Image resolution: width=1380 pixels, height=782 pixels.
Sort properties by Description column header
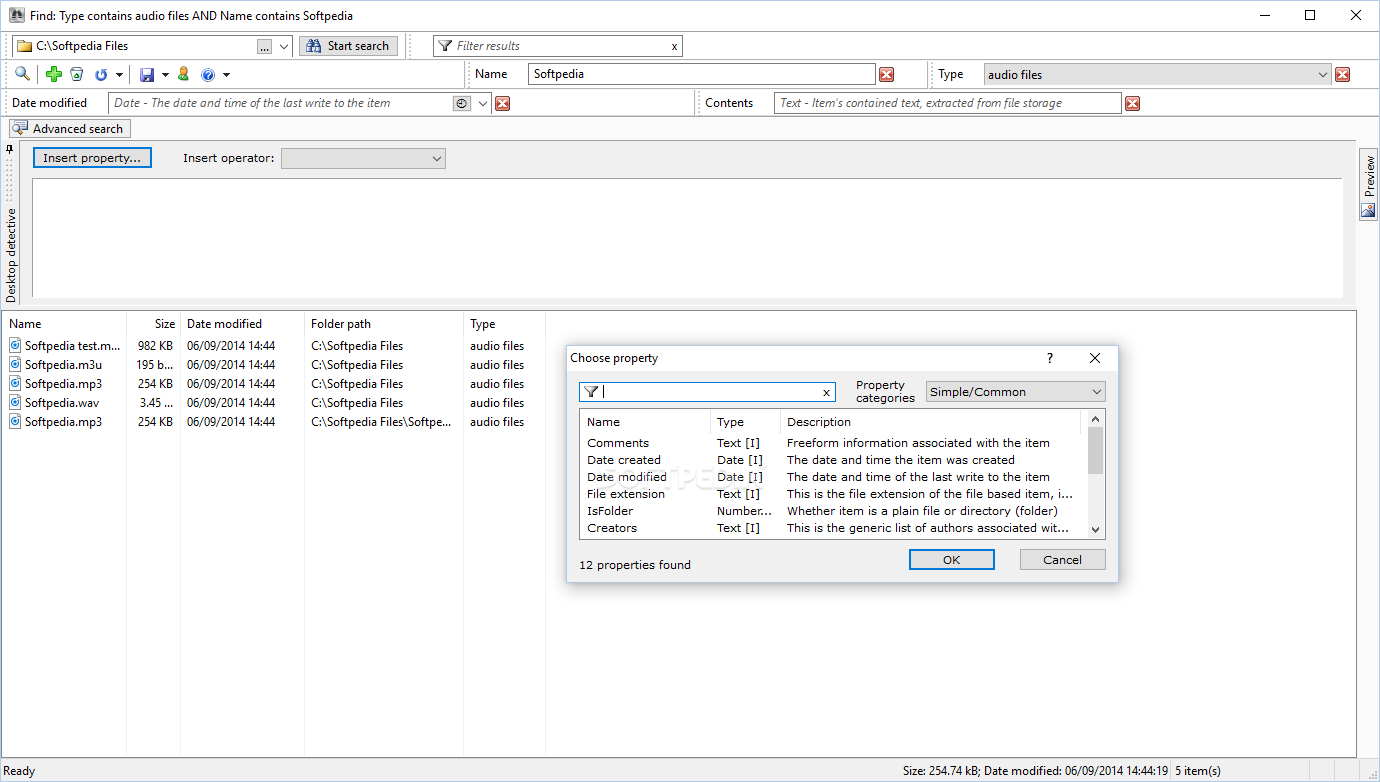pyautogui.click(x=932, y=422)
